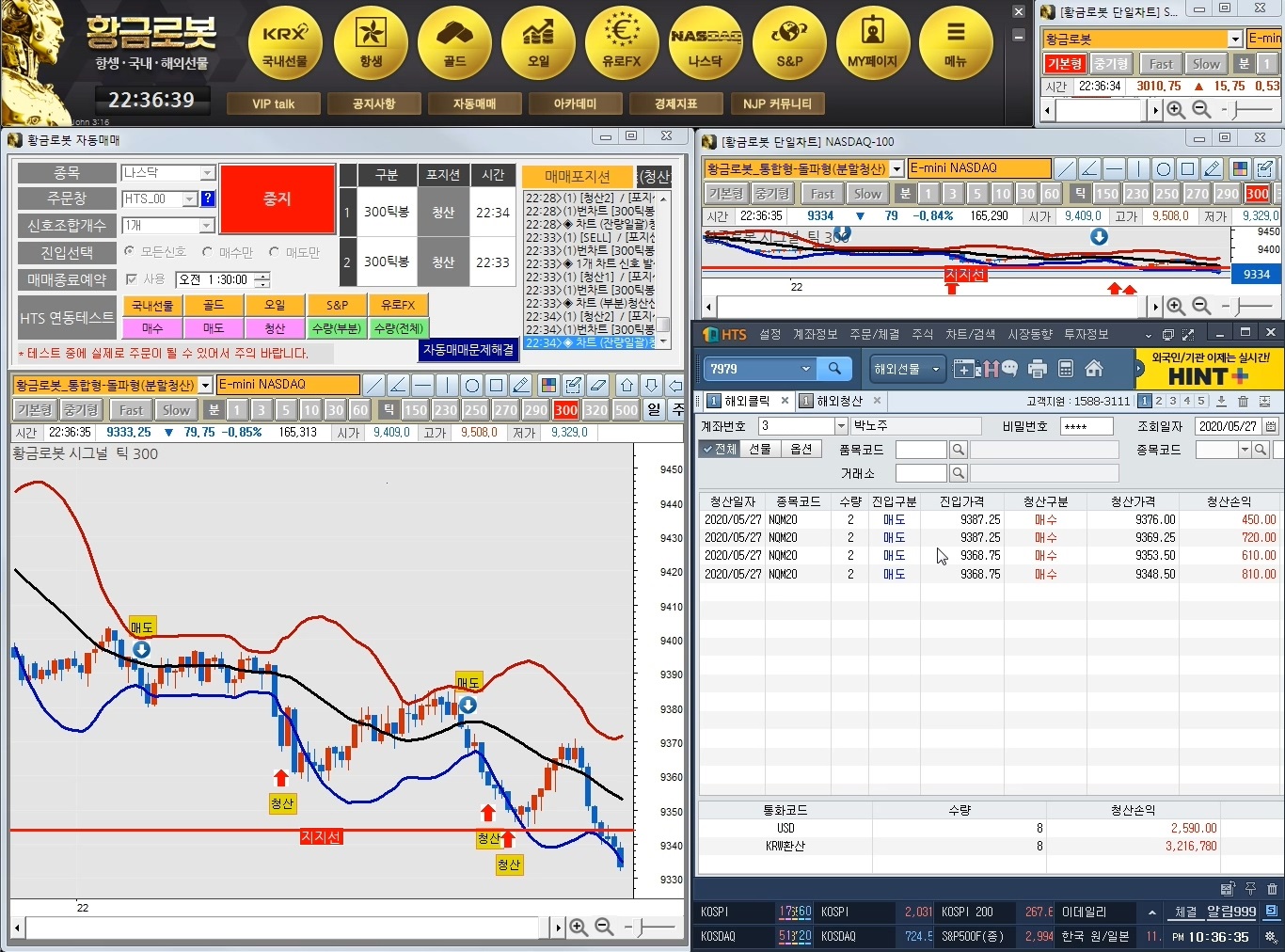The image size is (1285, 952).
Task: Open the 항셍 round icon
Action: [x=371, y=43]
